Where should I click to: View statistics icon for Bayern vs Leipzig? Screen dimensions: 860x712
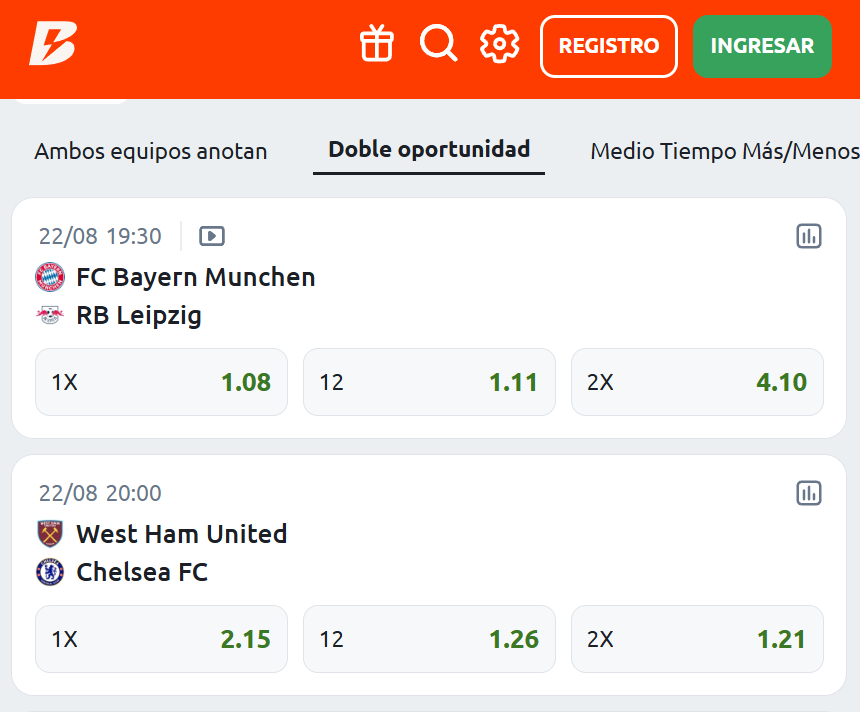point(808,236)
